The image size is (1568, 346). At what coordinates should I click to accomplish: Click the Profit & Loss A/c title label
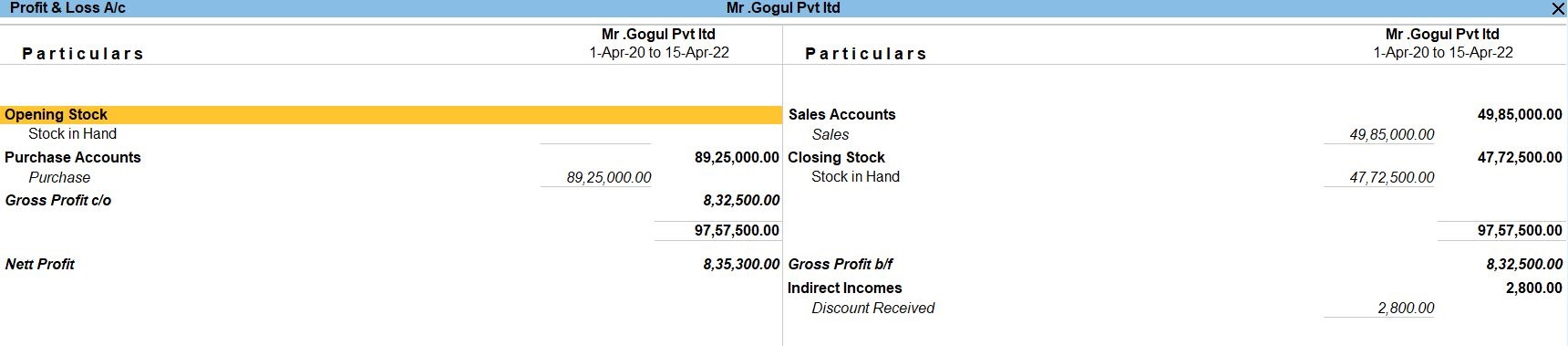tap(67, 8)
